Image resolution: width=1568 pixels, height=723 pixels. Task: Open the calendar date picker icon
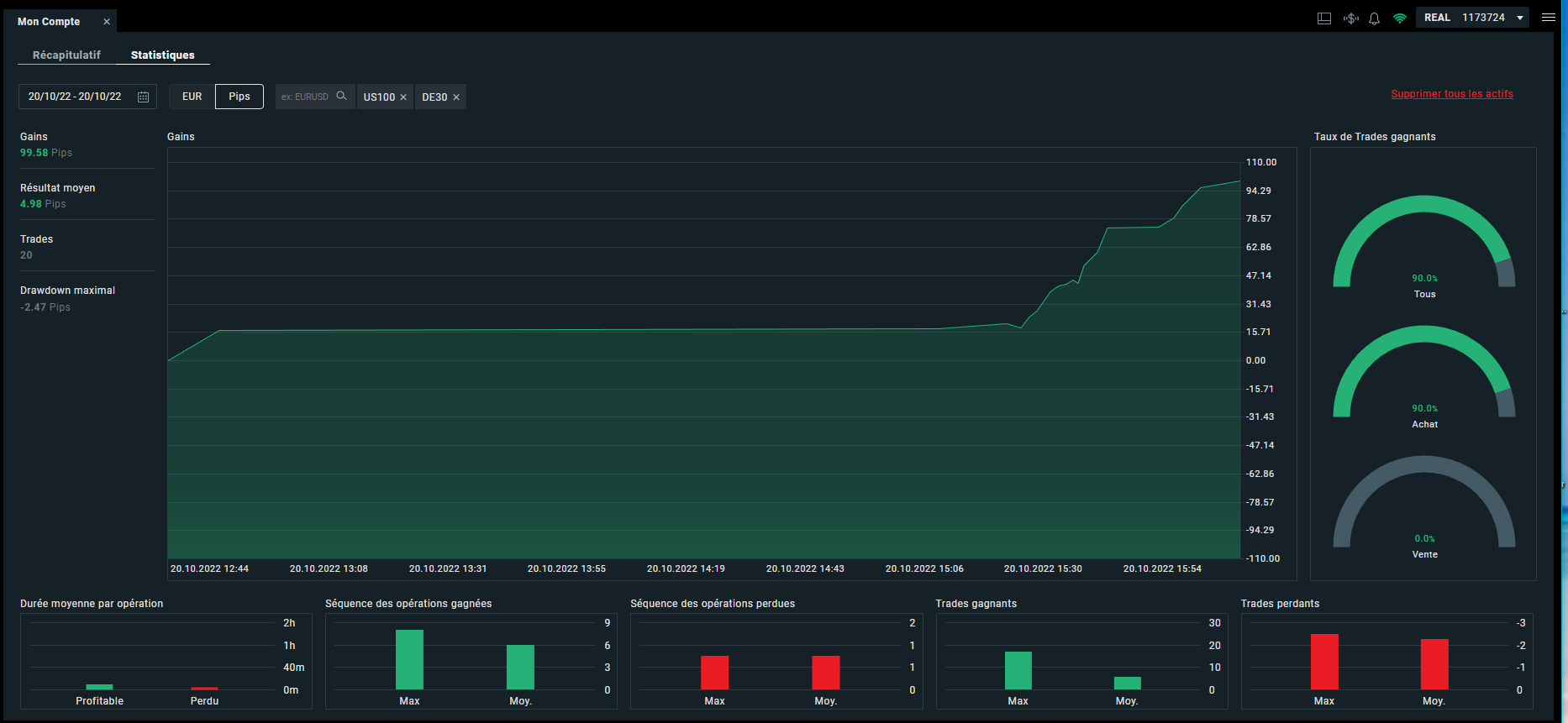coord(143,97)
